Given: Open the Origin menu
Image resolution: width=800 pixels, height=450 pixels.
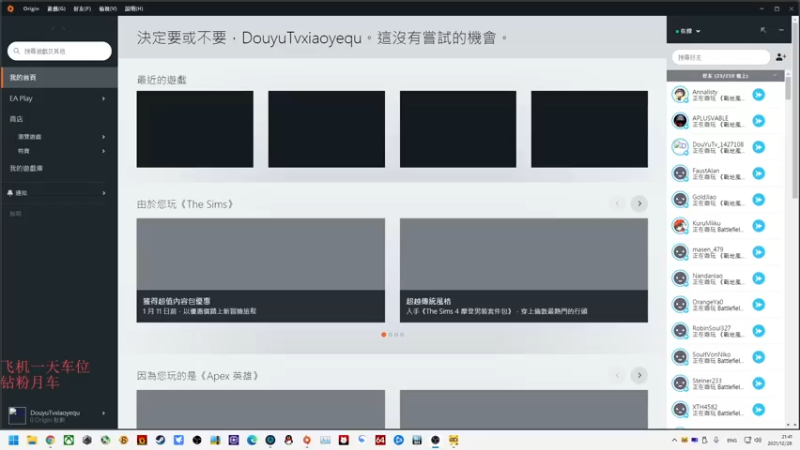Looking at the screenshot, I should pyautogui.click(x=31, y=9).
